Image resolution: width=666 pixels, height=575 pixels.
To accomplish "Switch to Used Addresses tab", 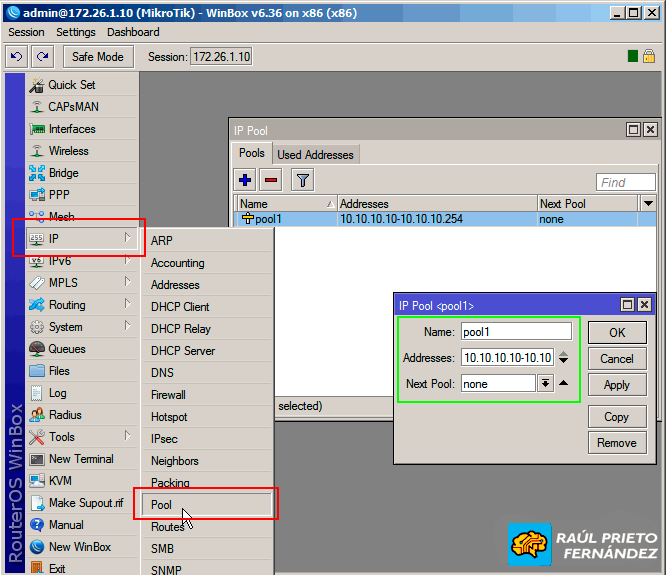I will click(x=315, y=155).
